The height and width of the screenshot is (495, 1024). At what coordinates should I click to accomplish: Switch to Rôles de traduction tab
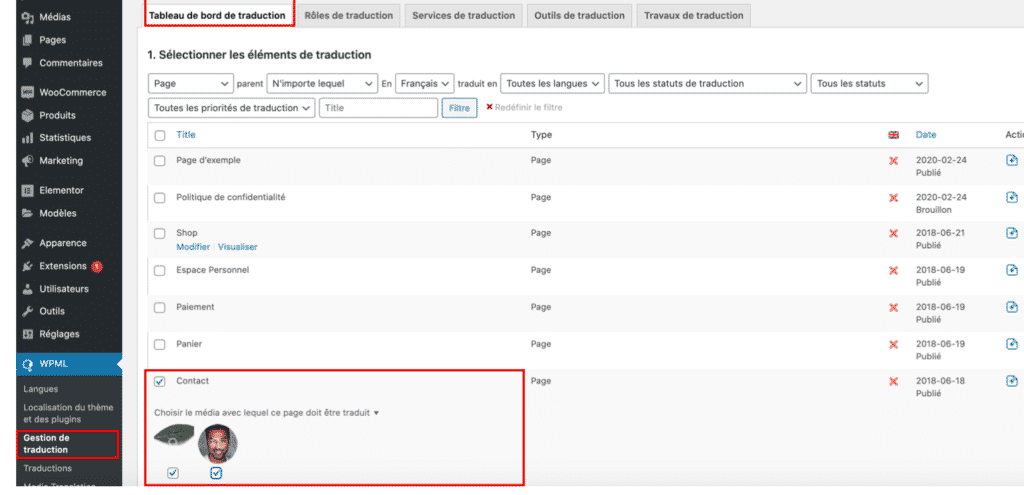[x=349, y=15]
